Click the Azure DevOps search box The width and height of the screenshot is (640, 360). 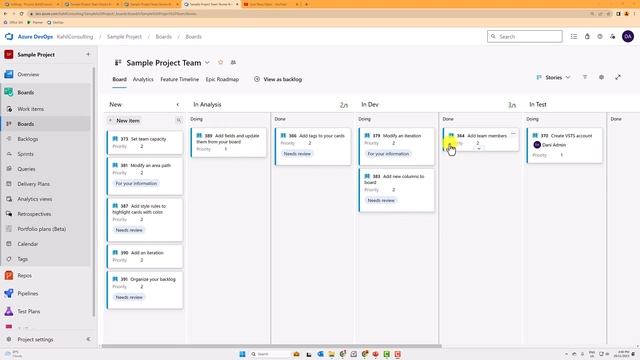(524, 37)
